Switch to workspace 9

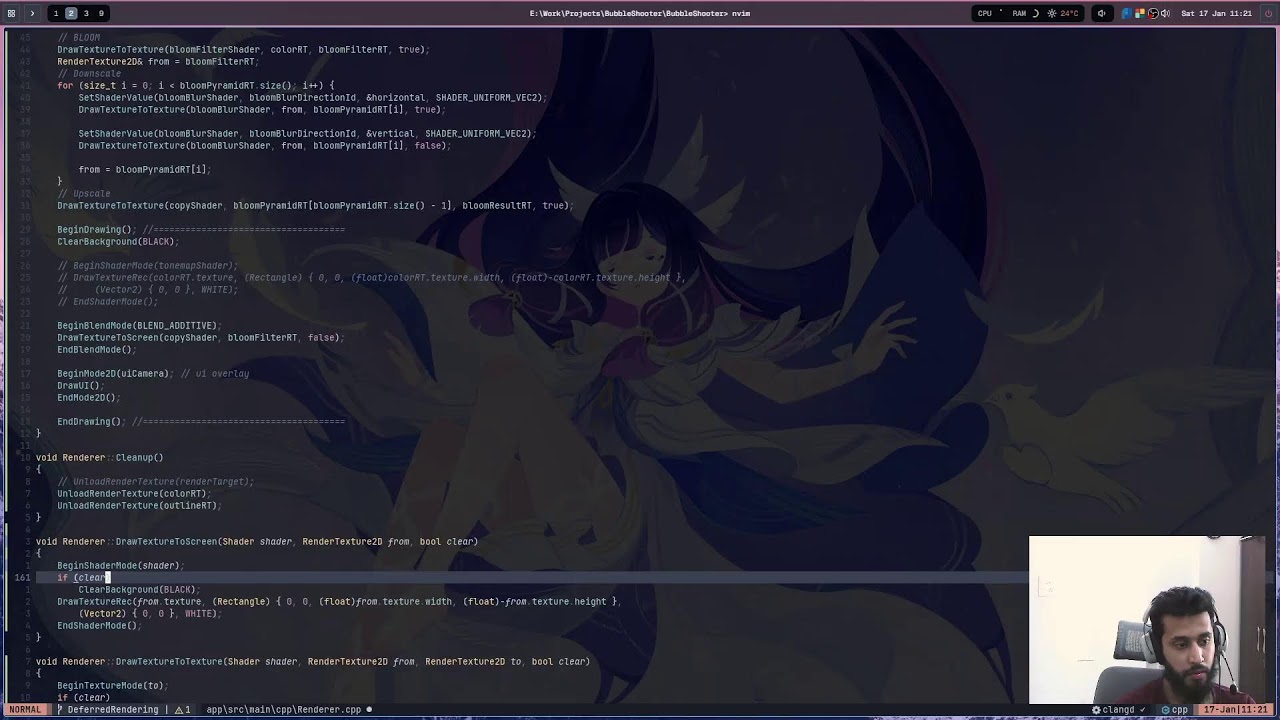[x=101, y=13]
